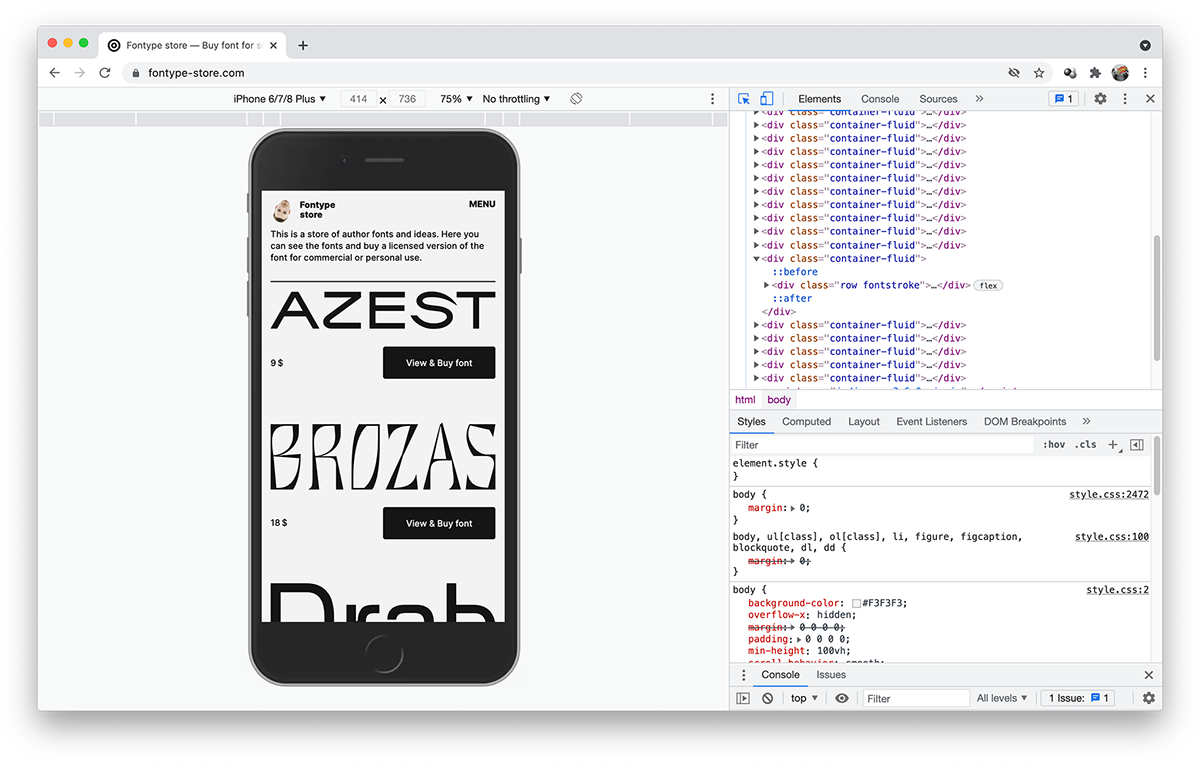
Task: Clear console with the block icon
Action: [768, 698]
